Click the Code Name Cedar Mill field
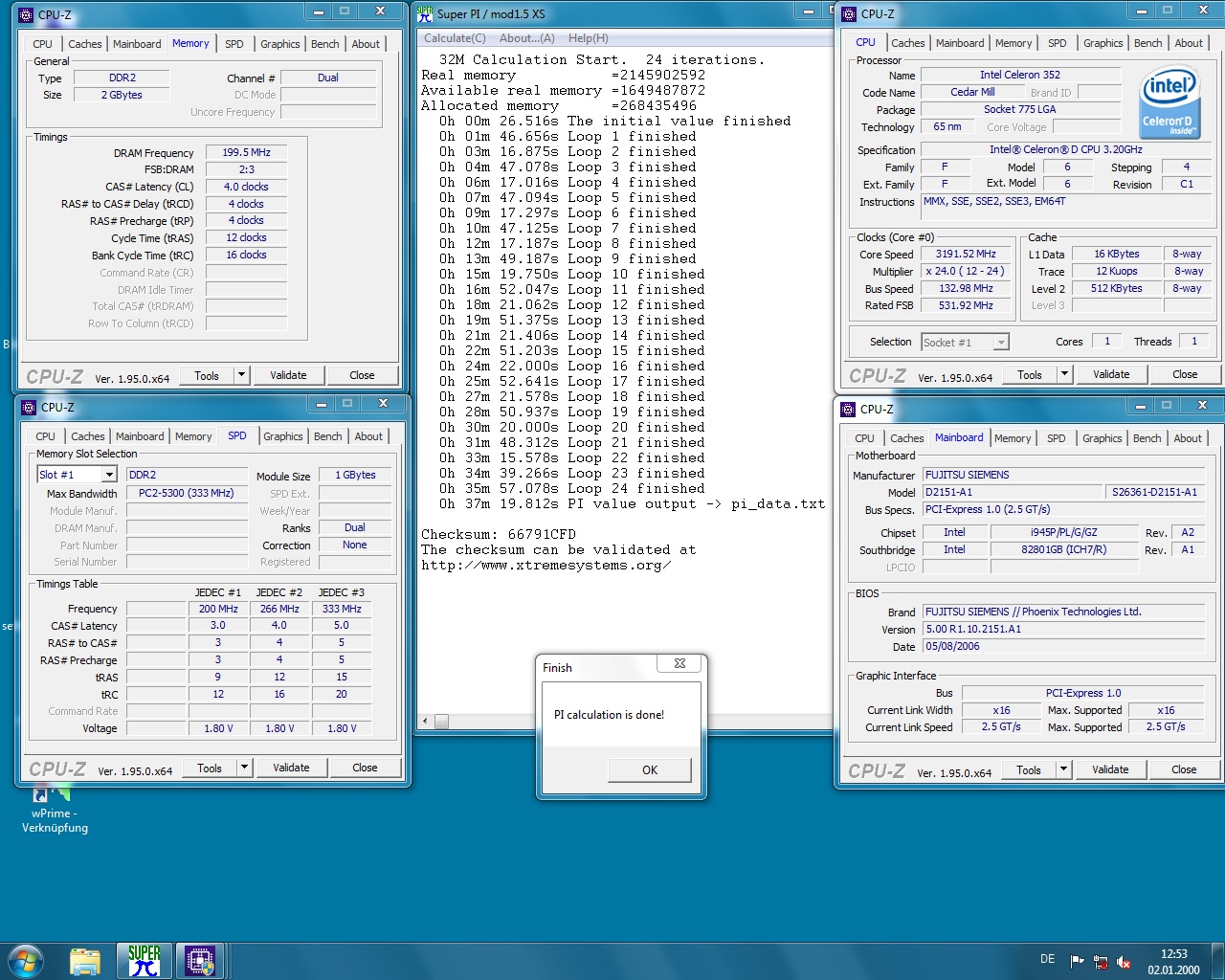This screenshot has width=1225, height=980. 972,93
